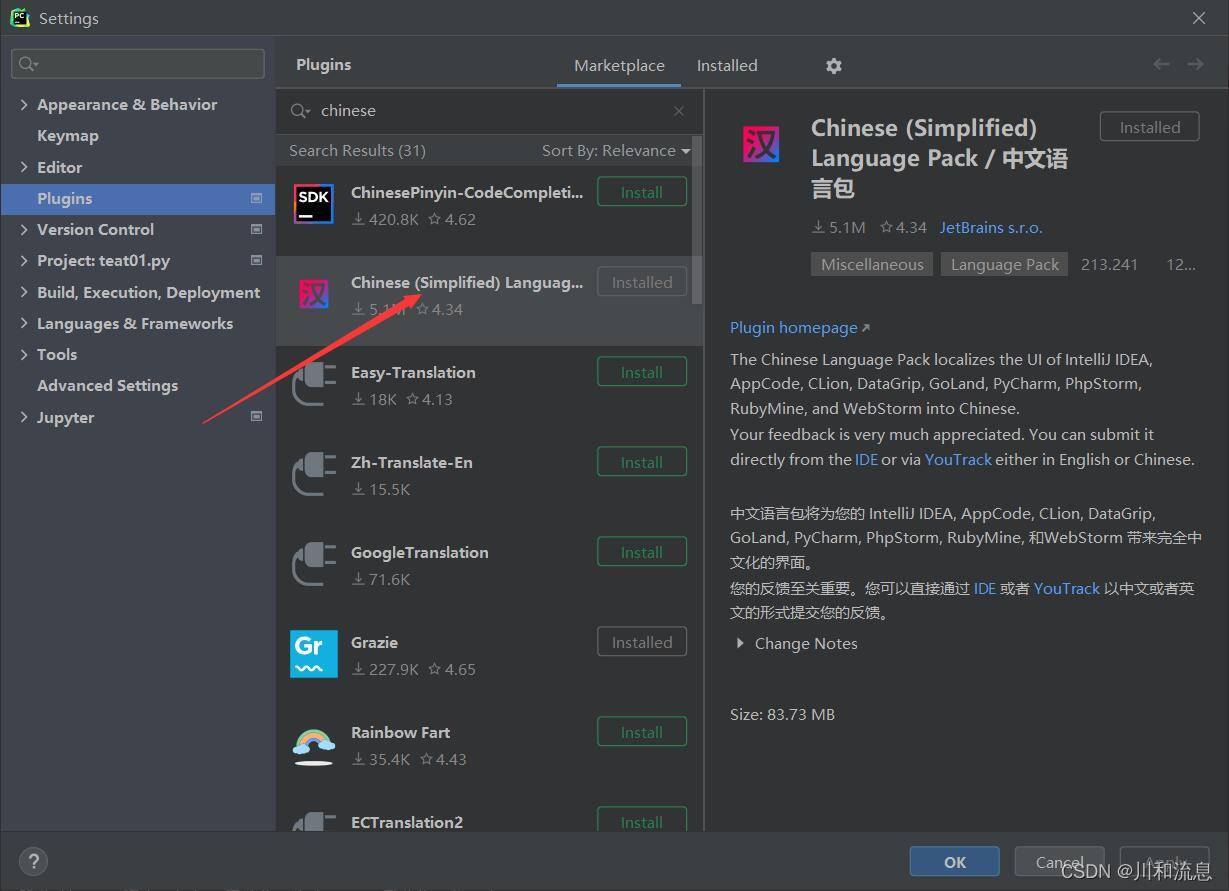Click project-level icon beside Version Control
This screenshot has width=1229, height=891.
(x=256, y=229)
